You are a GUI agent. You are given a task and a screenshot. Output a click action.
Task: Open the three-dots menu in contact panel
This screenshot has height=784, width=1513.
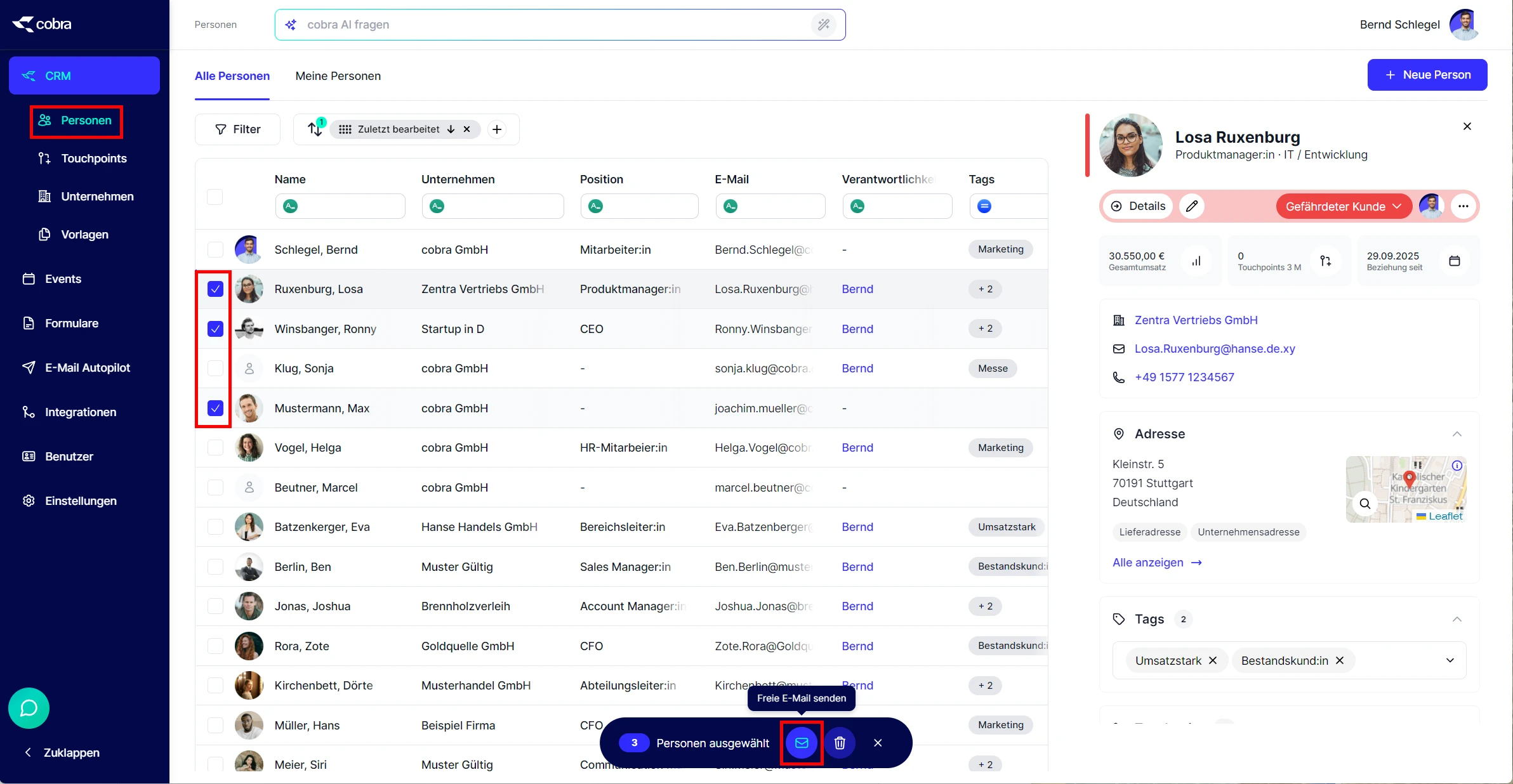(x=1463, y=206)
